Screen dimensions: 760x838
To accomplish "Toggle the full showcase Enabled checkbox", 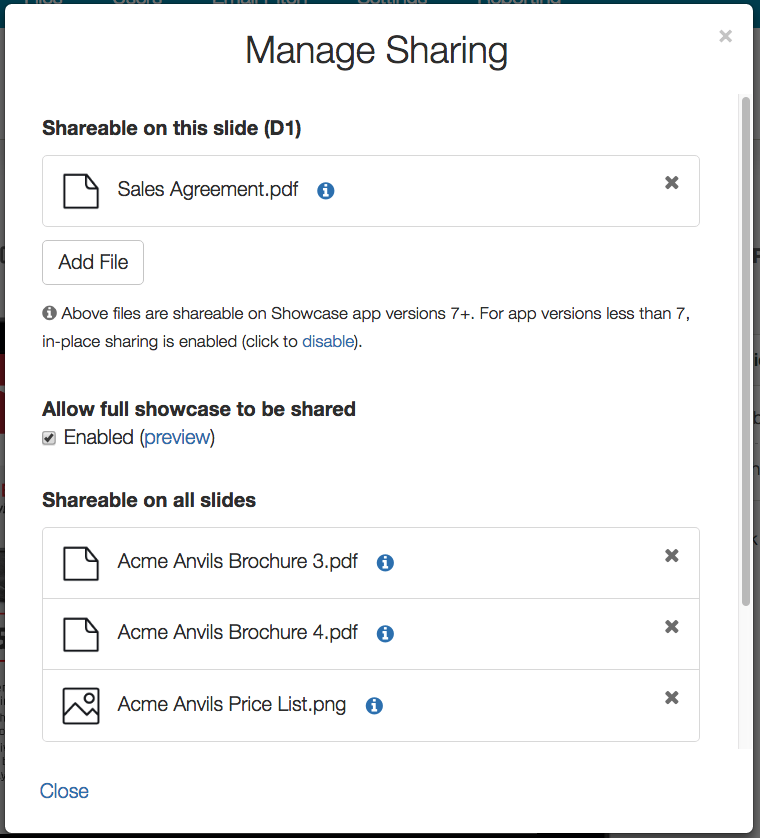I will (x=49, y=438).
